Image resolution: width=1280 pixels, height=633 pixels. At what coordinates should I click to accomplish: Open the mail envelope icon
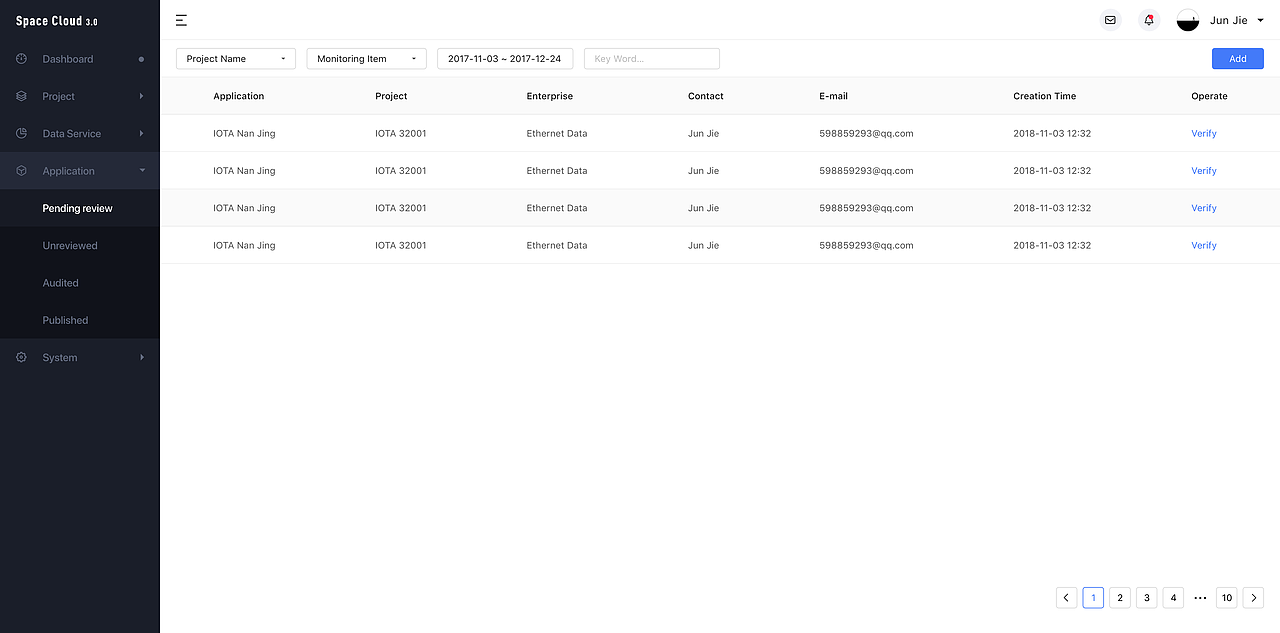tap(1110, 20)
